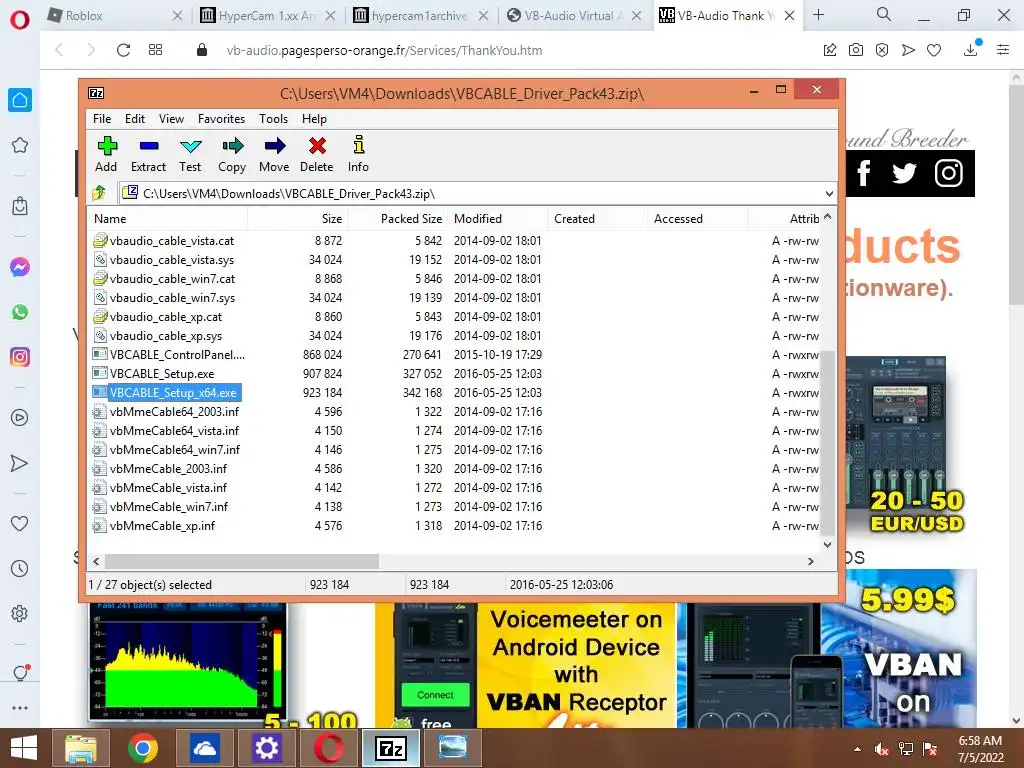Image resolution: width=1024 pixels, height=768 pixels.
Task: Reload the browser page
Action: 123,50
